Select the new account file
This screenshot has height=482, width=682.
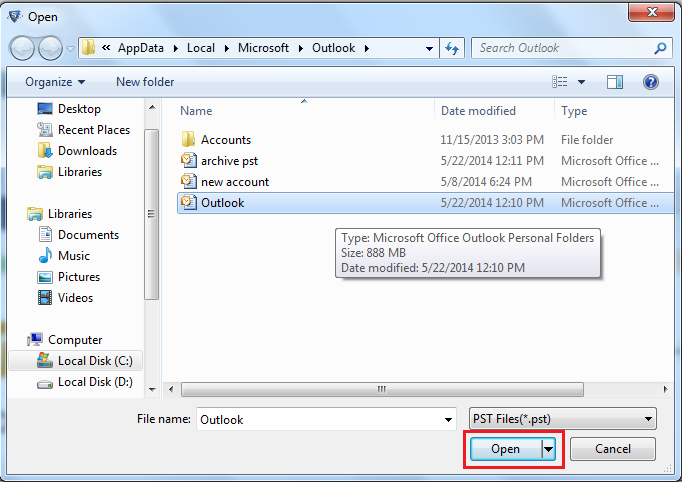(x=235, y=182)
